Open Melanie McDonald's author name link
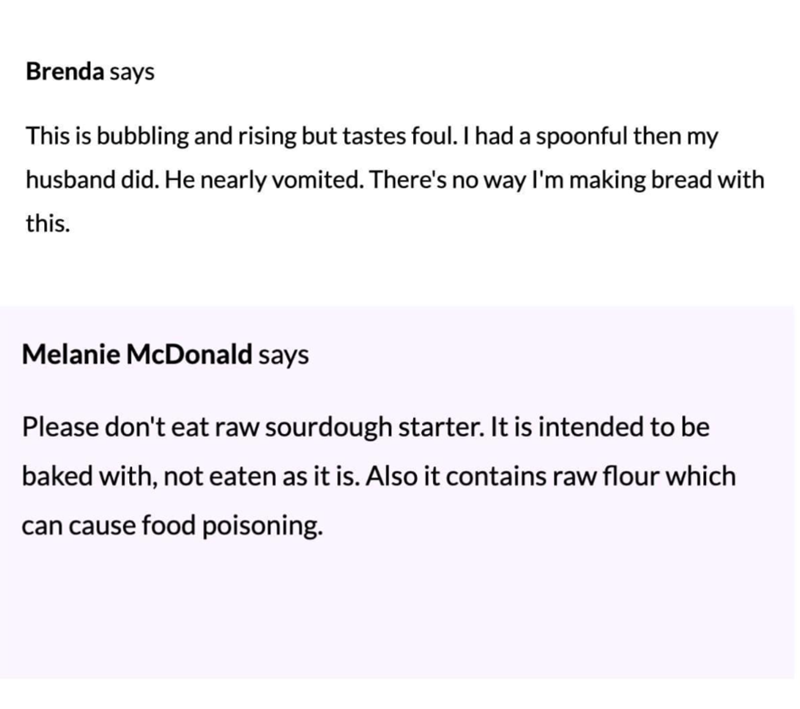Viewport: 800px width, 709px height. 137,355
